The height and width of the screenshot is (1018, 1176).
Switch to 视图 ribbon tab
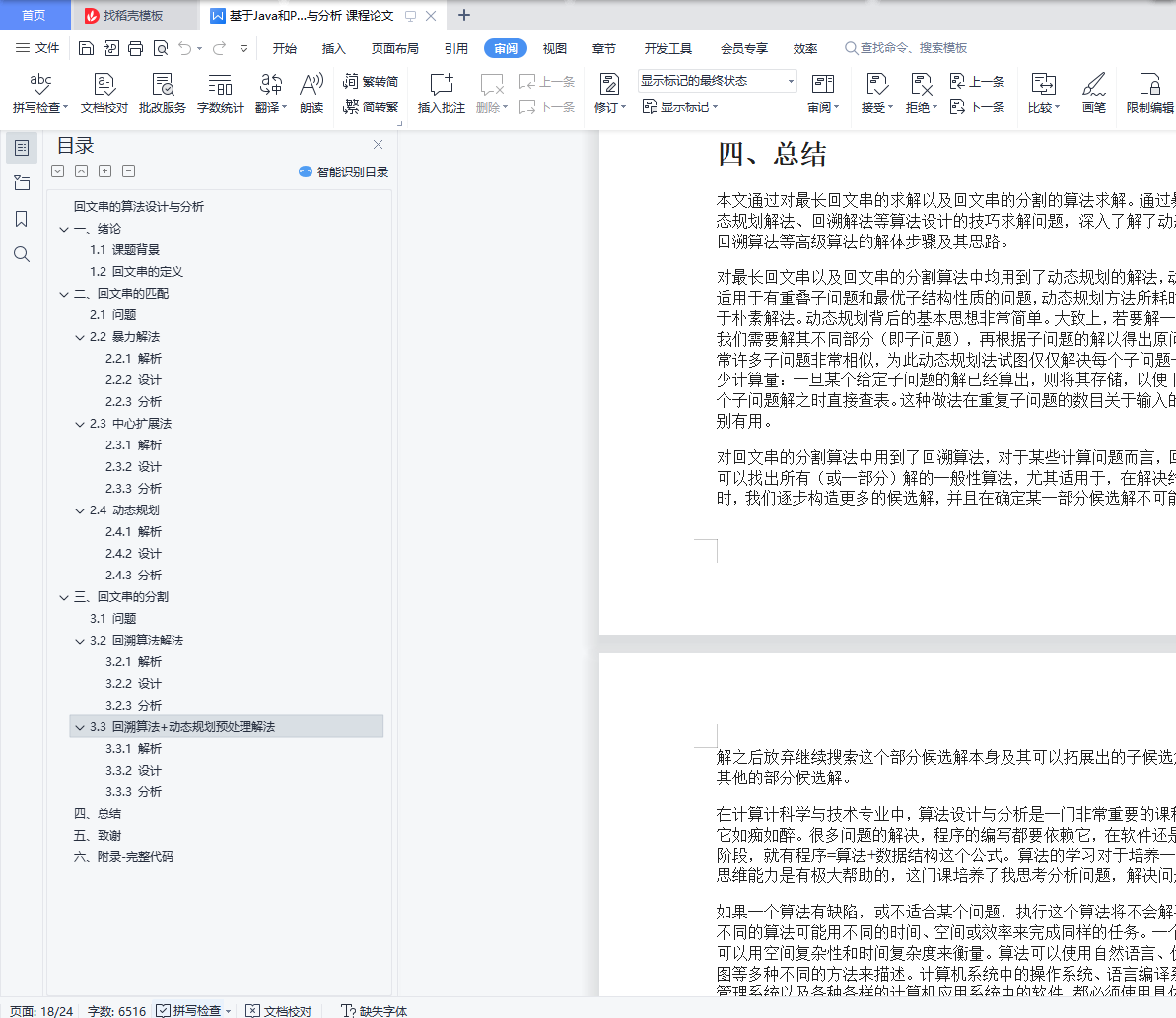click(554, 48)
